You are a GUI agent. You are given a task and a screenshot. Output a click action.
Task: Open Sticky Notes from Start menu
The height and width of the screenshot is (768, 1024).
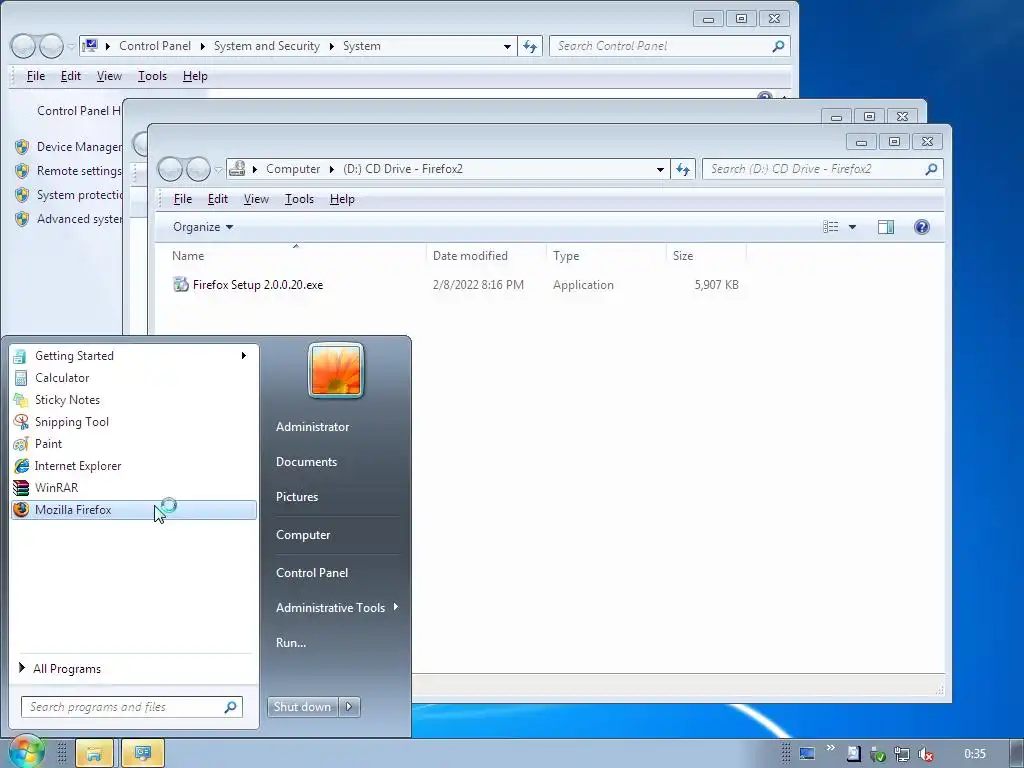(134, 400)
